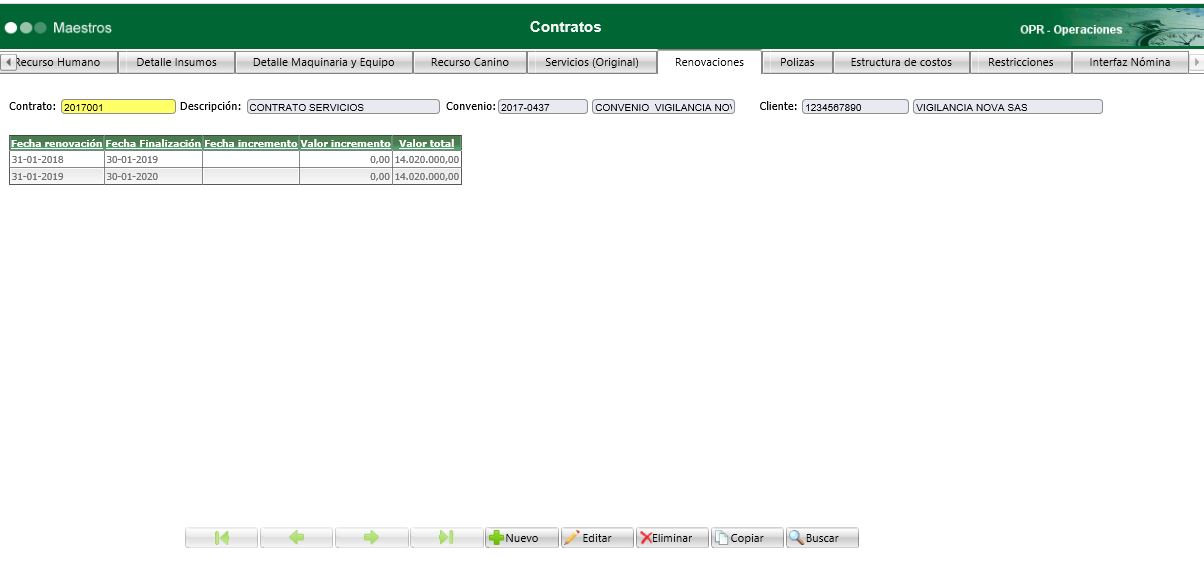Click VIGILANCIA NOVA SAS field
Viewport: 1204px width, 585px height.
click(1007, 107)
